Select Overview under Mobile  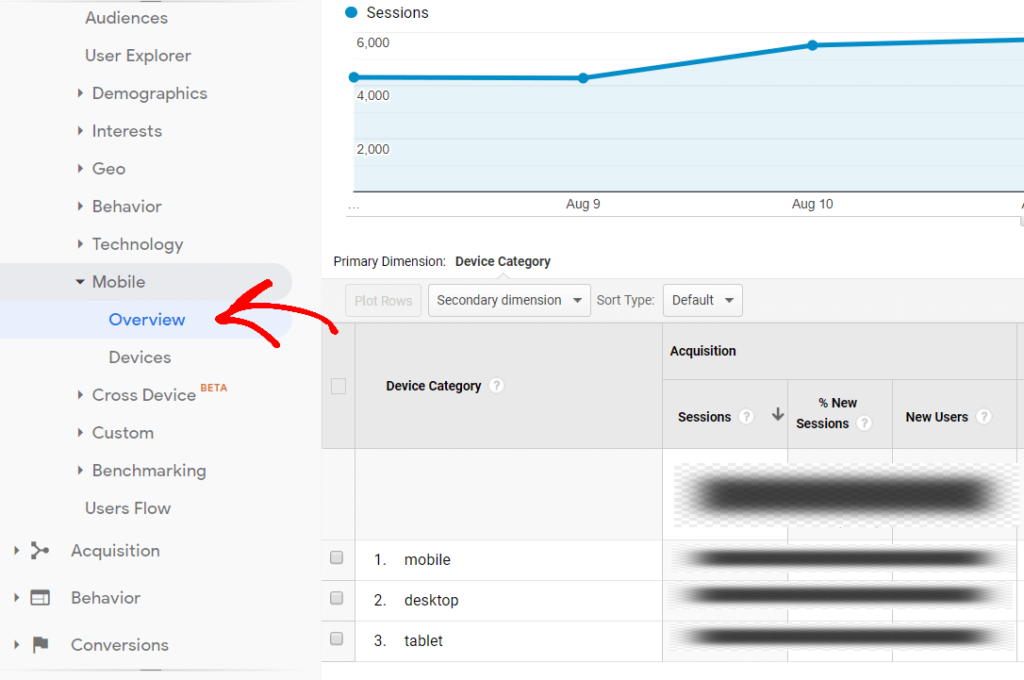147,319
